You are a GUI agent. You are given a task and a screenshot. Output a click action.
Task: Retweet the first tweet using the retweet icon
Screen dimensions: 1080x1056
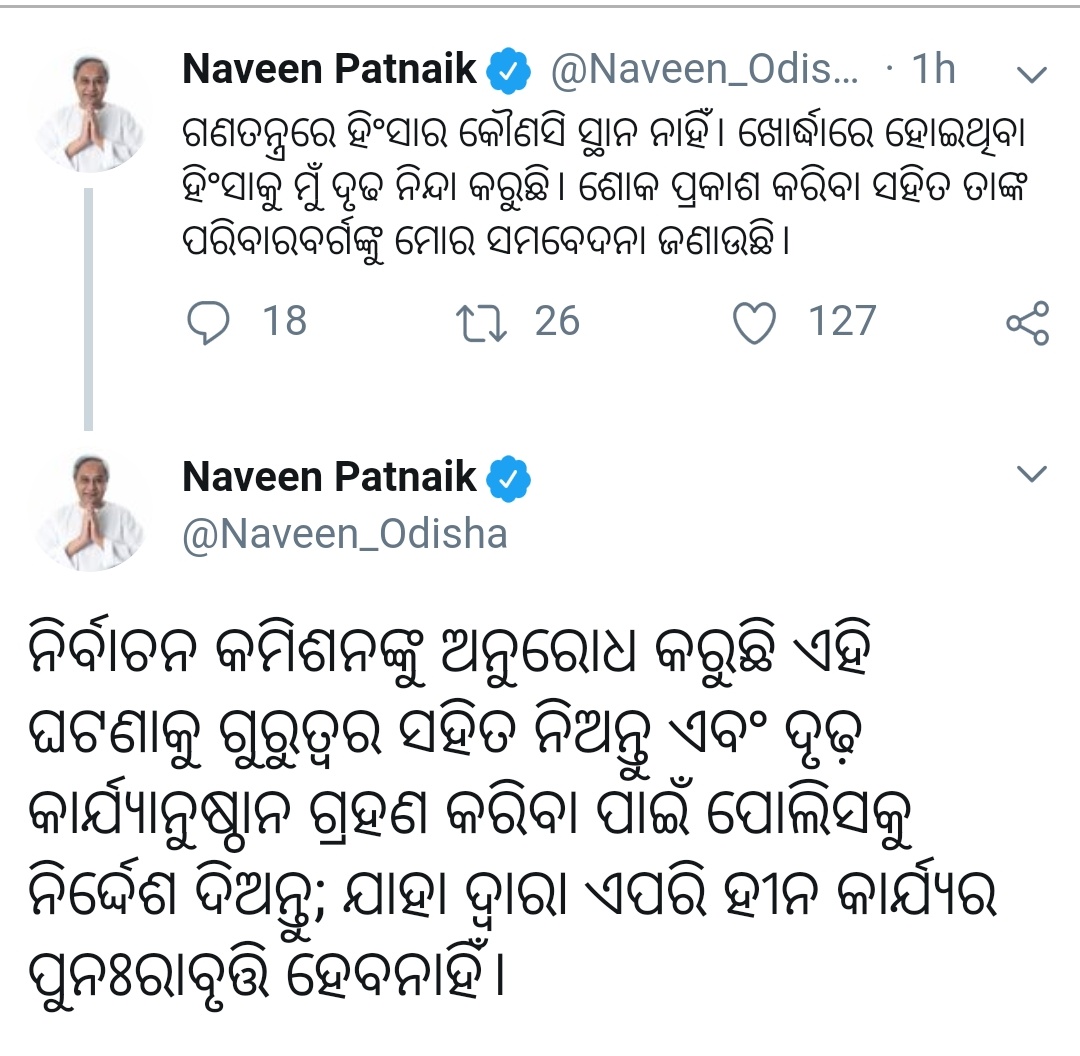point(482,322)
